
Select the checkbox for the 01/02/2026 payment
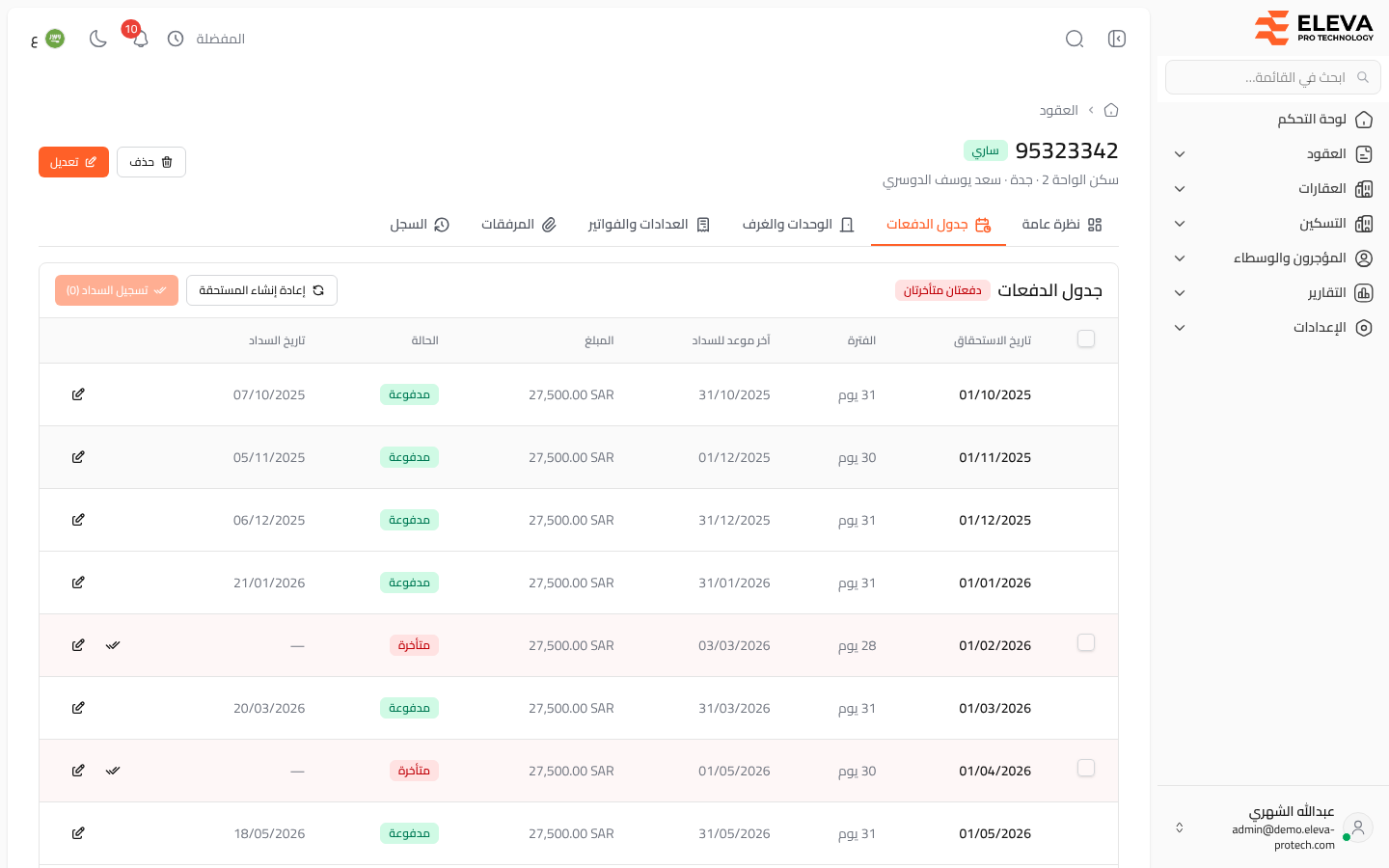point(1086,642)
